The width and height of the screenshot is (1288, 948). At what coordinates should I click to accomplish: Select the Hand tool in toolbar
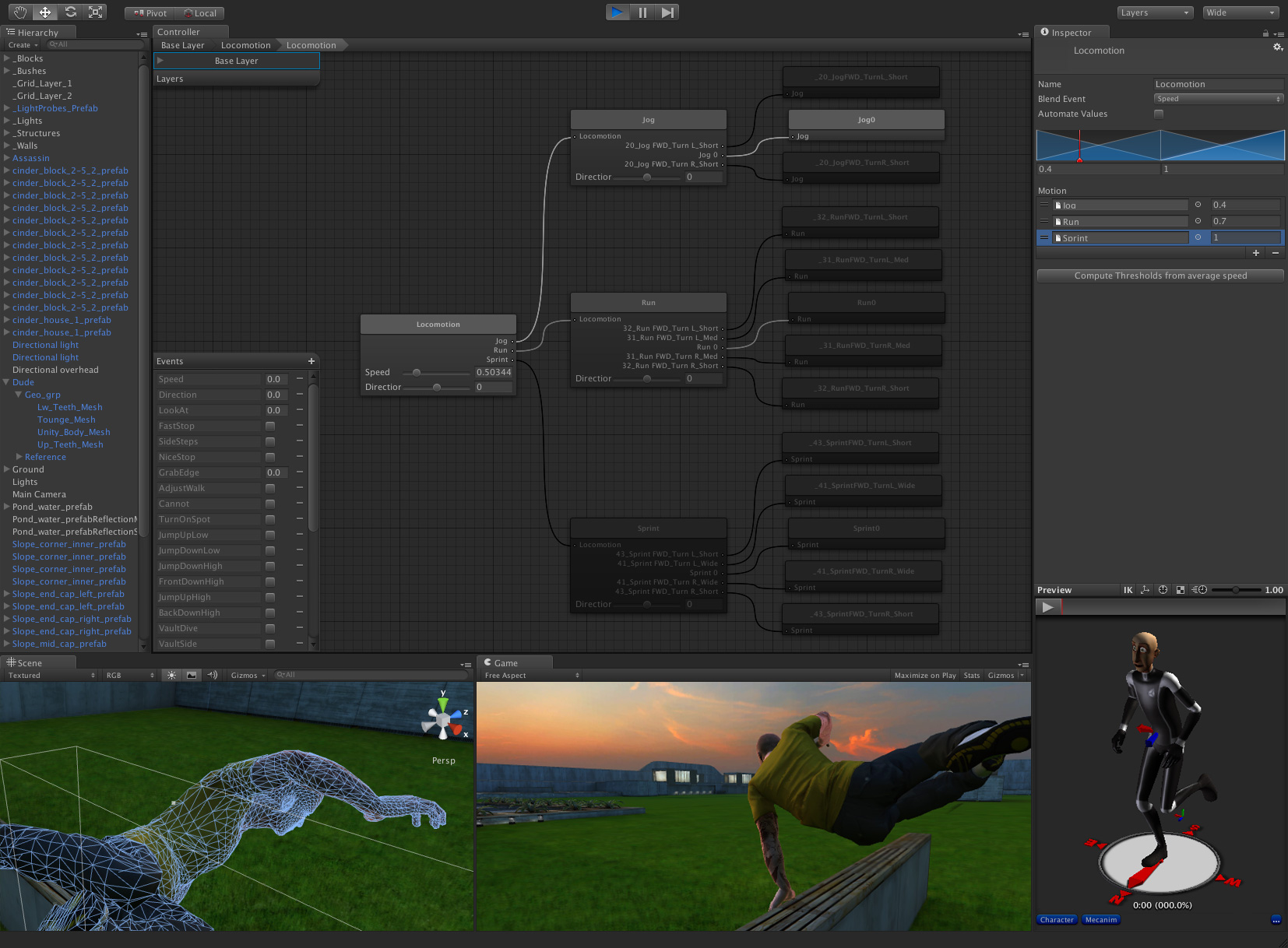click(x=20, y=12)
